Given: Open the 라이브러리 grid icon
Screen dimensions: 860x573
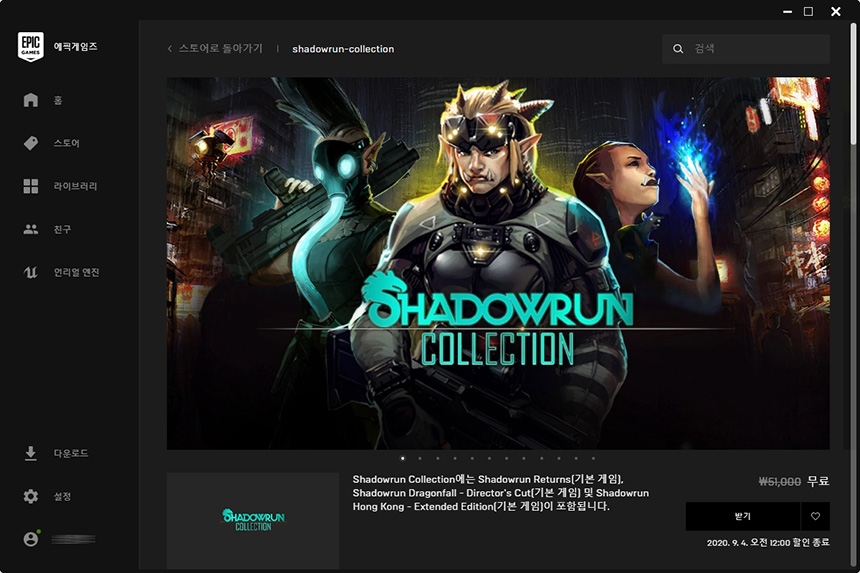Looking at the screenshot, I should (31, 186).
